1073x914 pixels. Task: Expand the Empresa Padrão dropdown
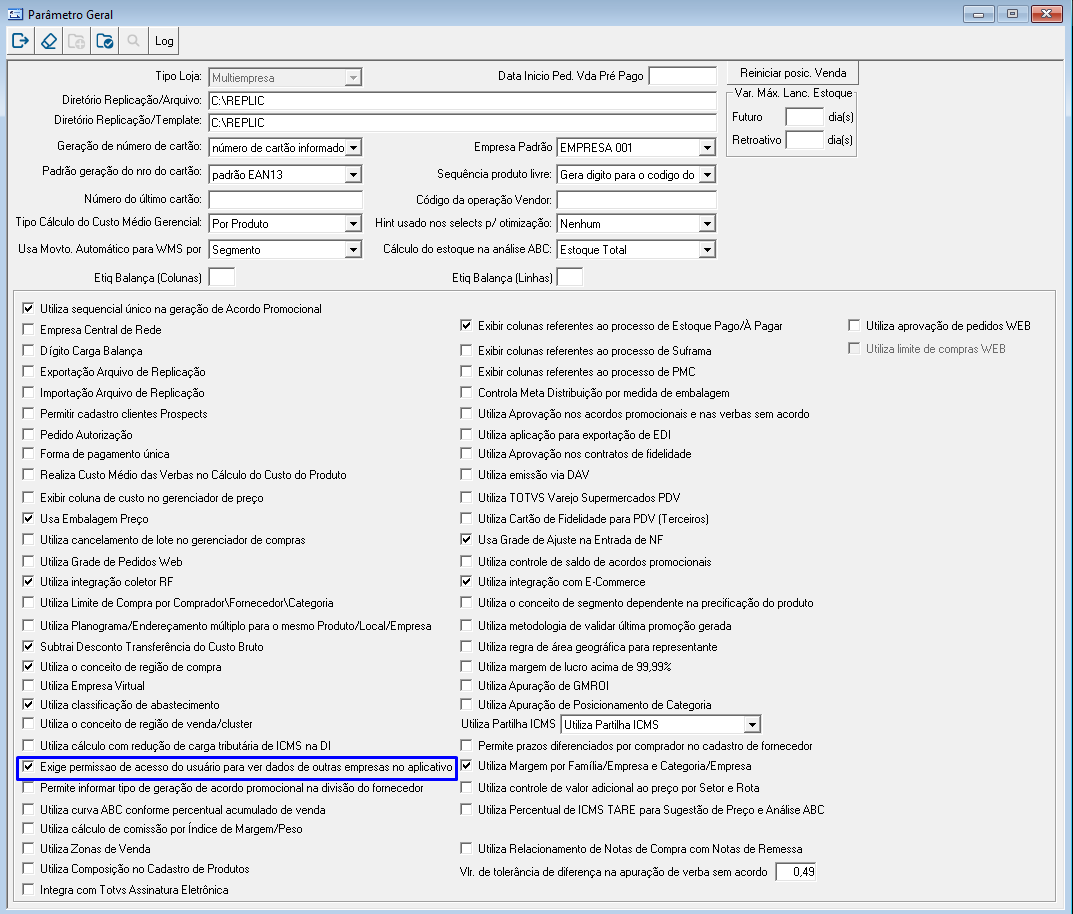pos(708,147)
